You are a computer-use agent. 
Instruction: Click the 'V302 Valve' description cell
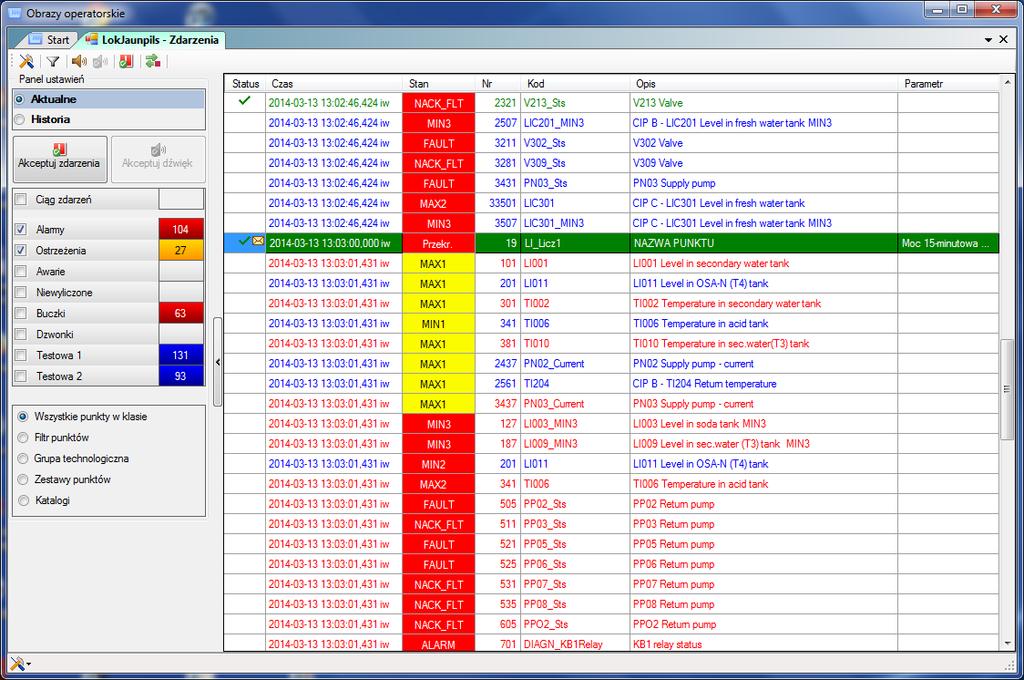tap(764, 143)
